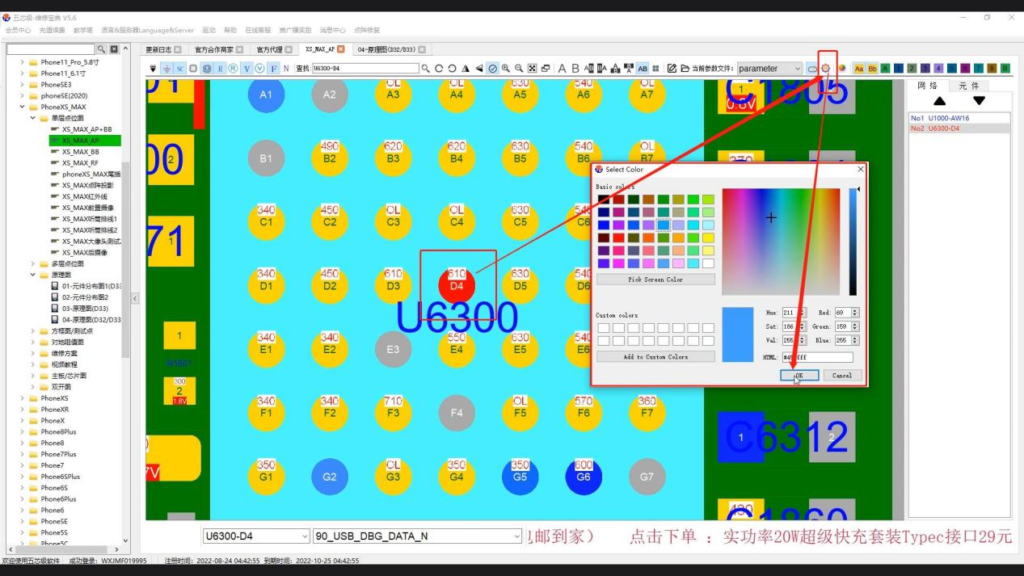Toggle the Aa text color toolbar button
This screenshot has height=576, width=1024.
tap(859, 68)
